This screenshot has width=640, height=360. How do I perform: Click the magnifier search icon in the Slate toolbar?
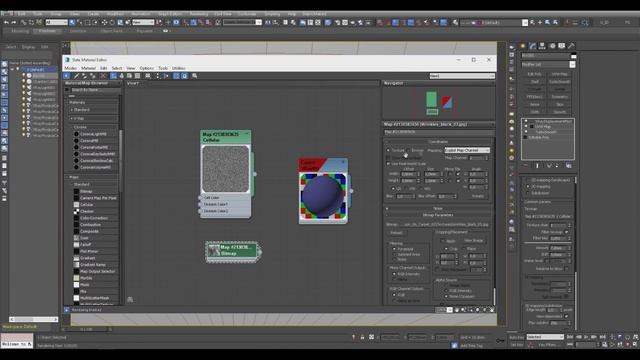195,76
